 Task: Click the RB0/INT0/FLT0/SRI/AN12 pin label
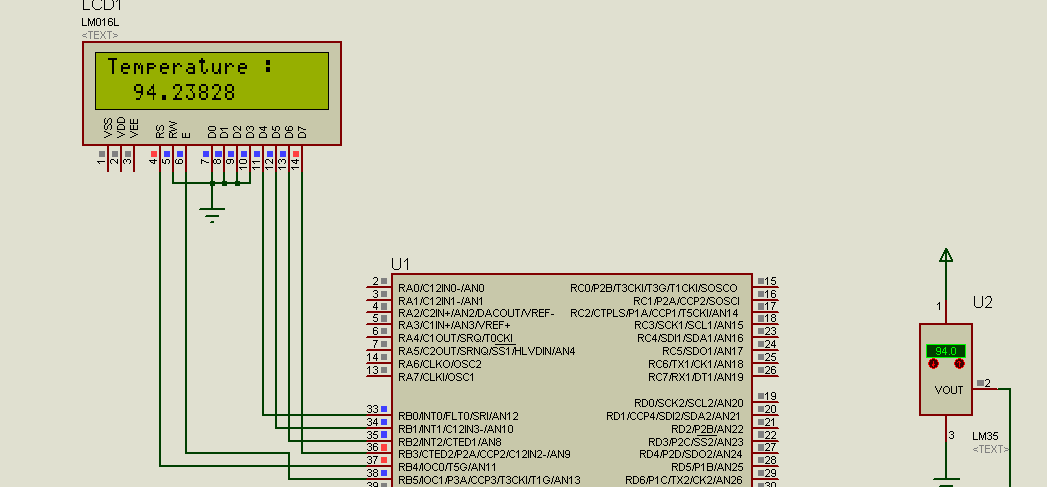point(458,416)
